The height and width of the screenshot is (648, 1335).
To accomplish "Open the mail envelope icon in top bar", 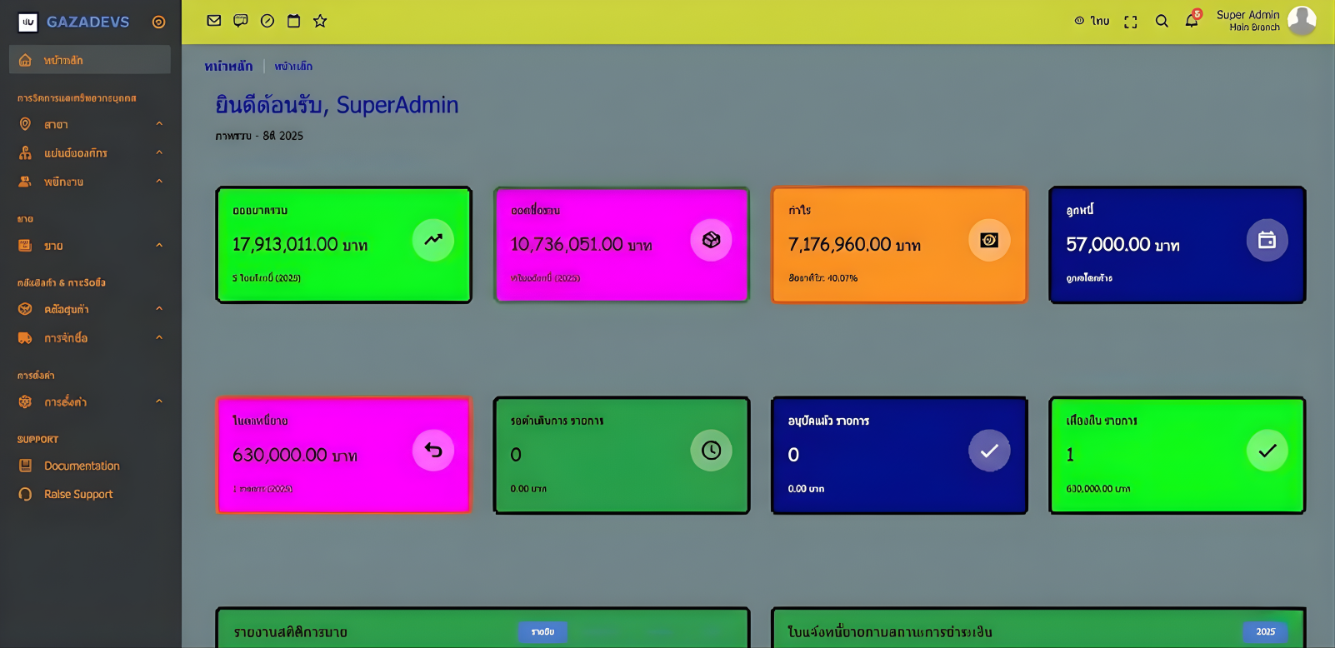I will click(x=213, y=21).
